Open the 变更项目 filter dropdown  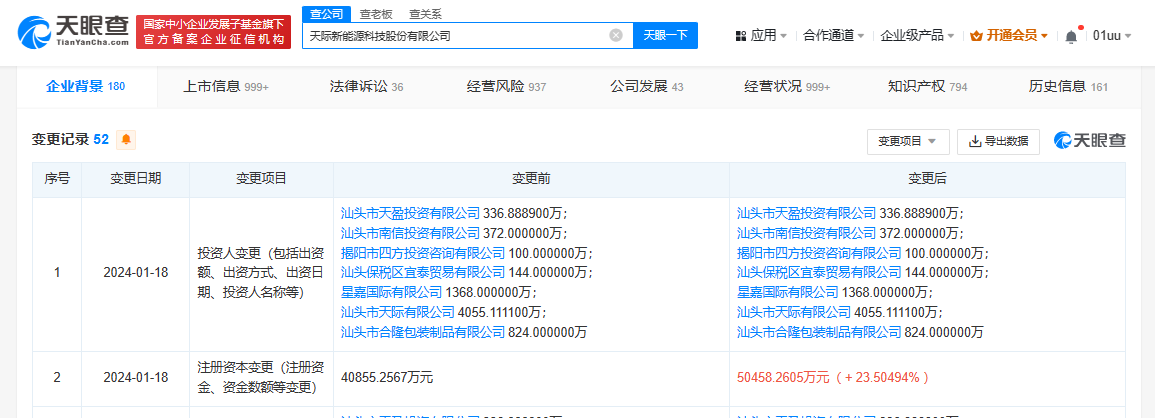[908, 142]
